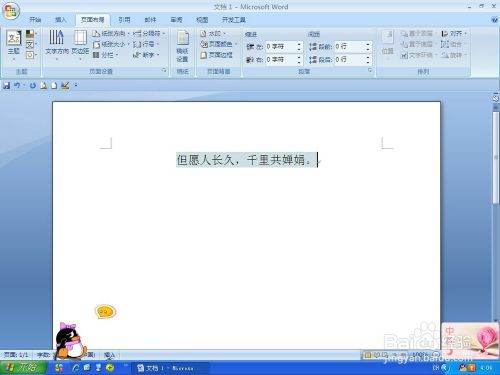This screenshot has height=375, width=500.
Task: Open the 水印 watermark dropdown
Action: point(213,34)
